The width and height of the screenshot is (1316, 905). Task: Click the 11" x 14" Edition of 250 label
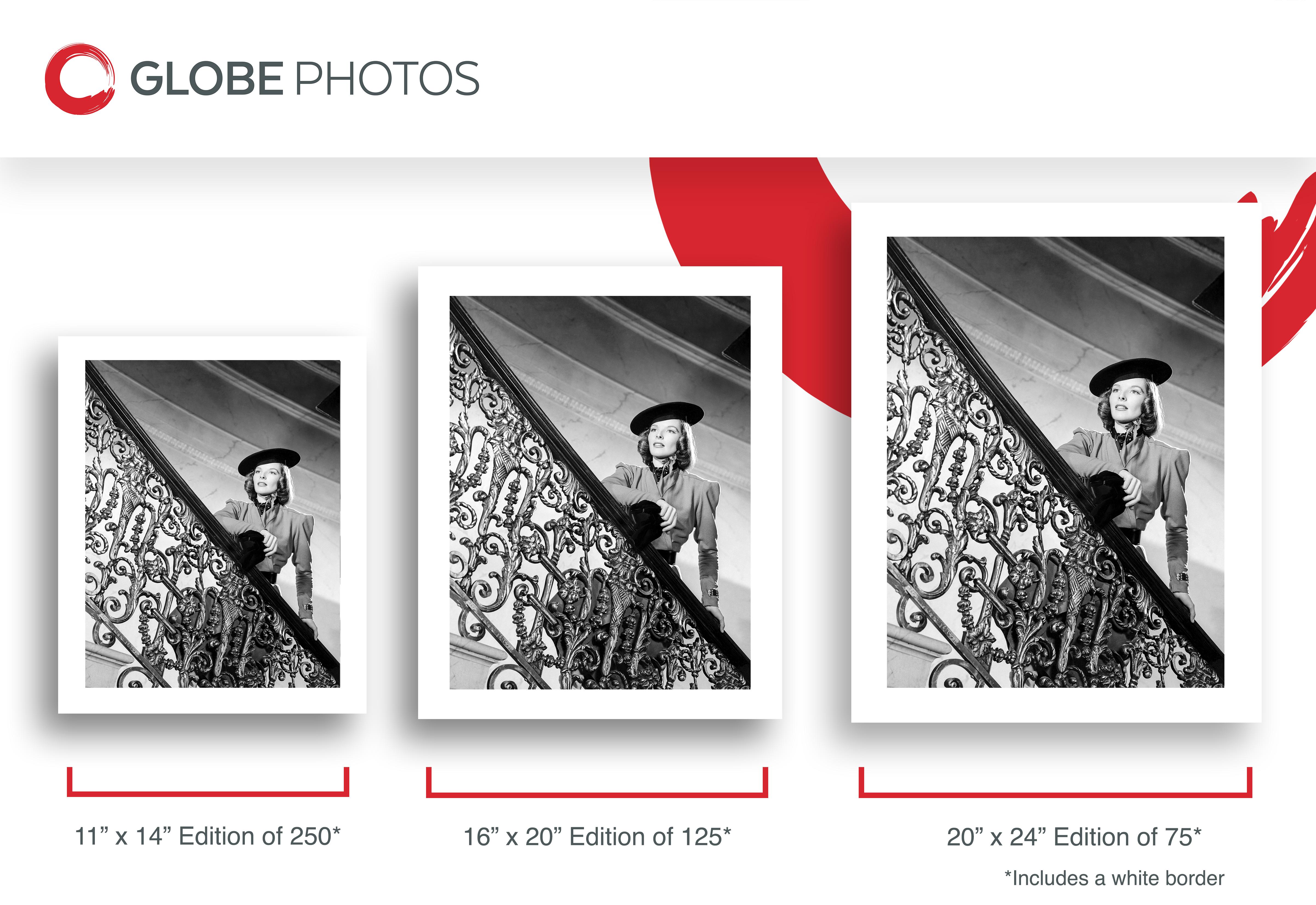tap(208, 836)
